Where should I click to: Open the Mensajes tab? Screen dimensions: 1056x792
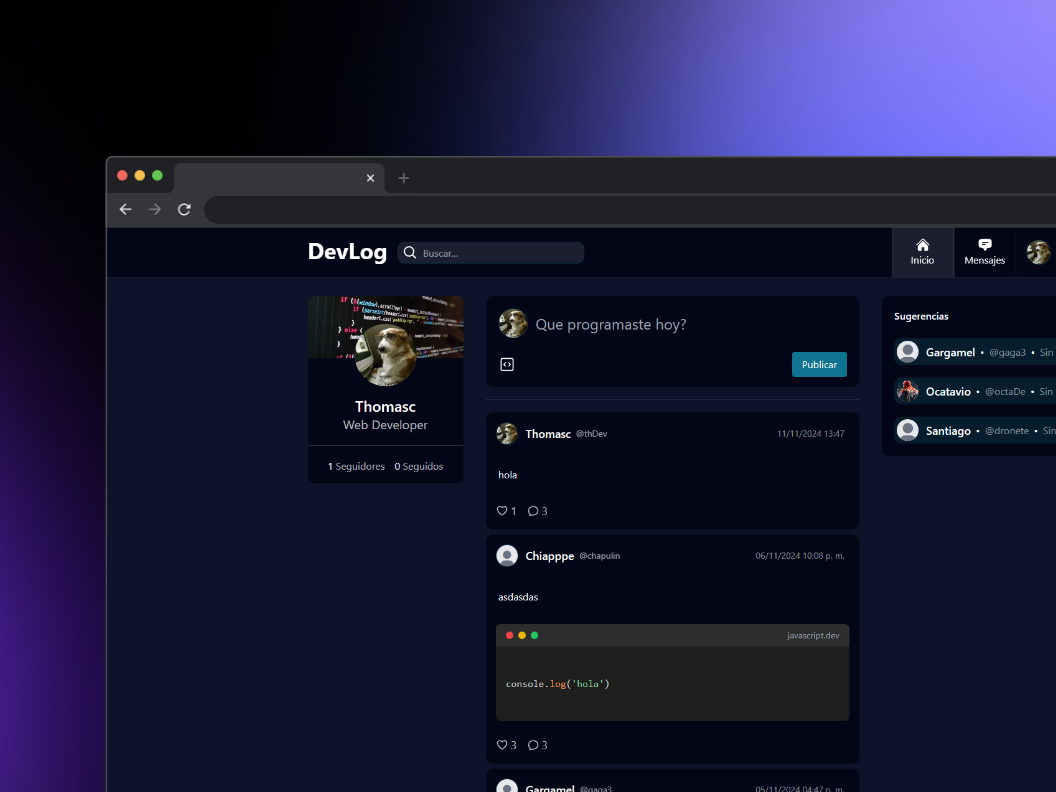(x=985, y=253)
